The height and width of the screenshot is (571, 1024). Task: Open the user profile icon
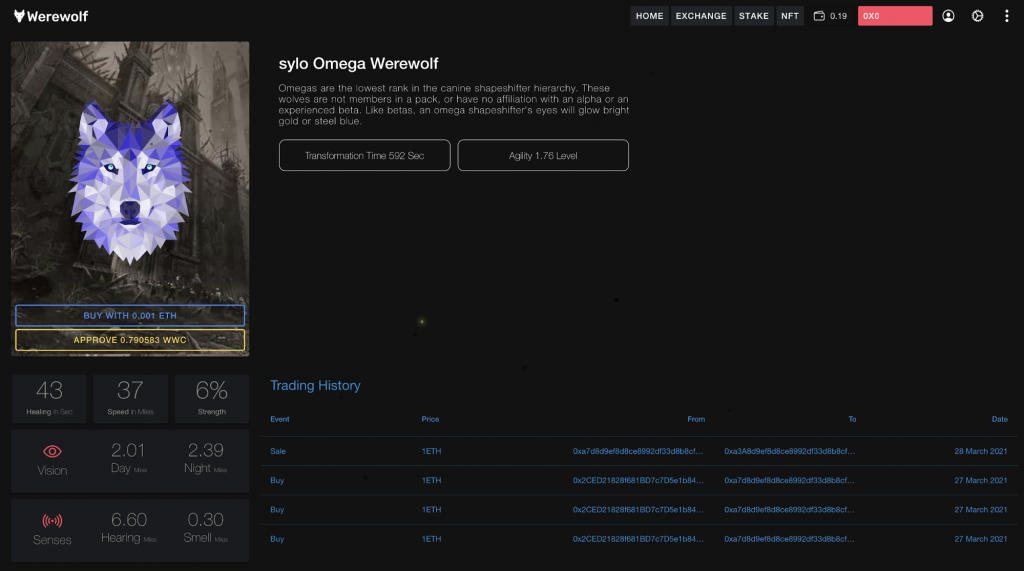(948, 16)
